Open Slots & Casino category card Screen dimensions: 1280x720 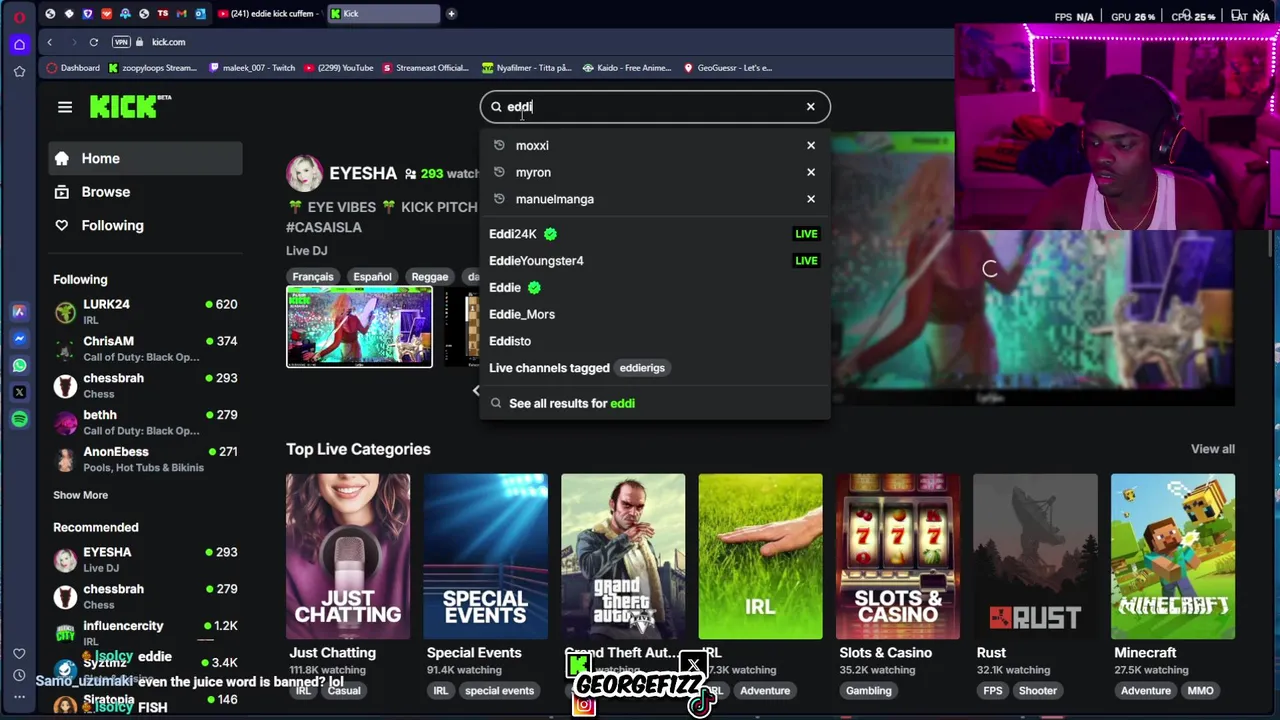click(x=898, y=556)
